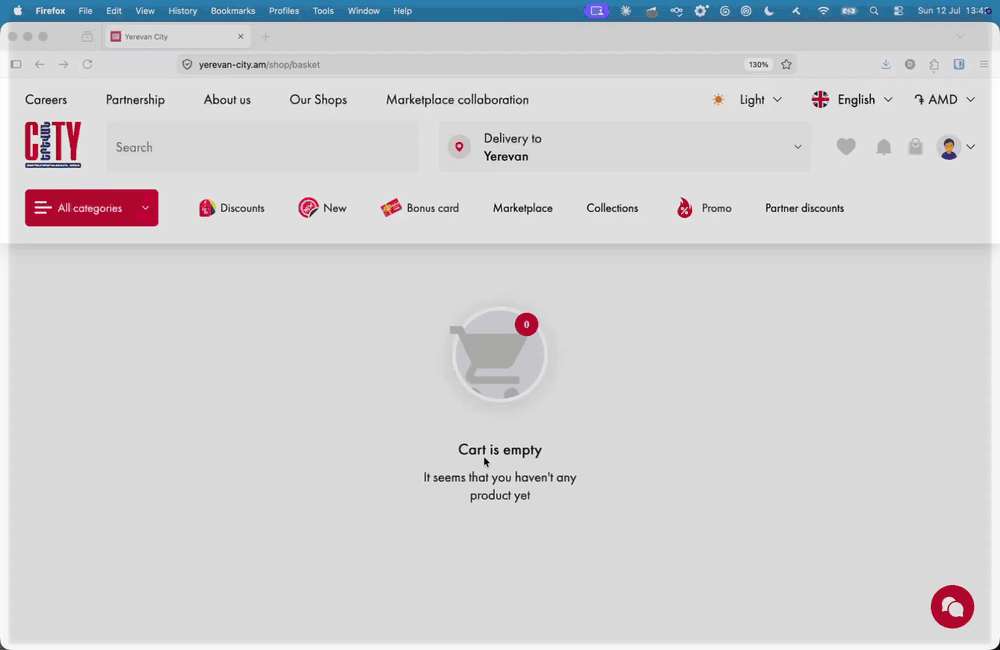Click the Wi-Fi status icon
The width and height of the screenshot is (1000, 650).
(823, 11)
